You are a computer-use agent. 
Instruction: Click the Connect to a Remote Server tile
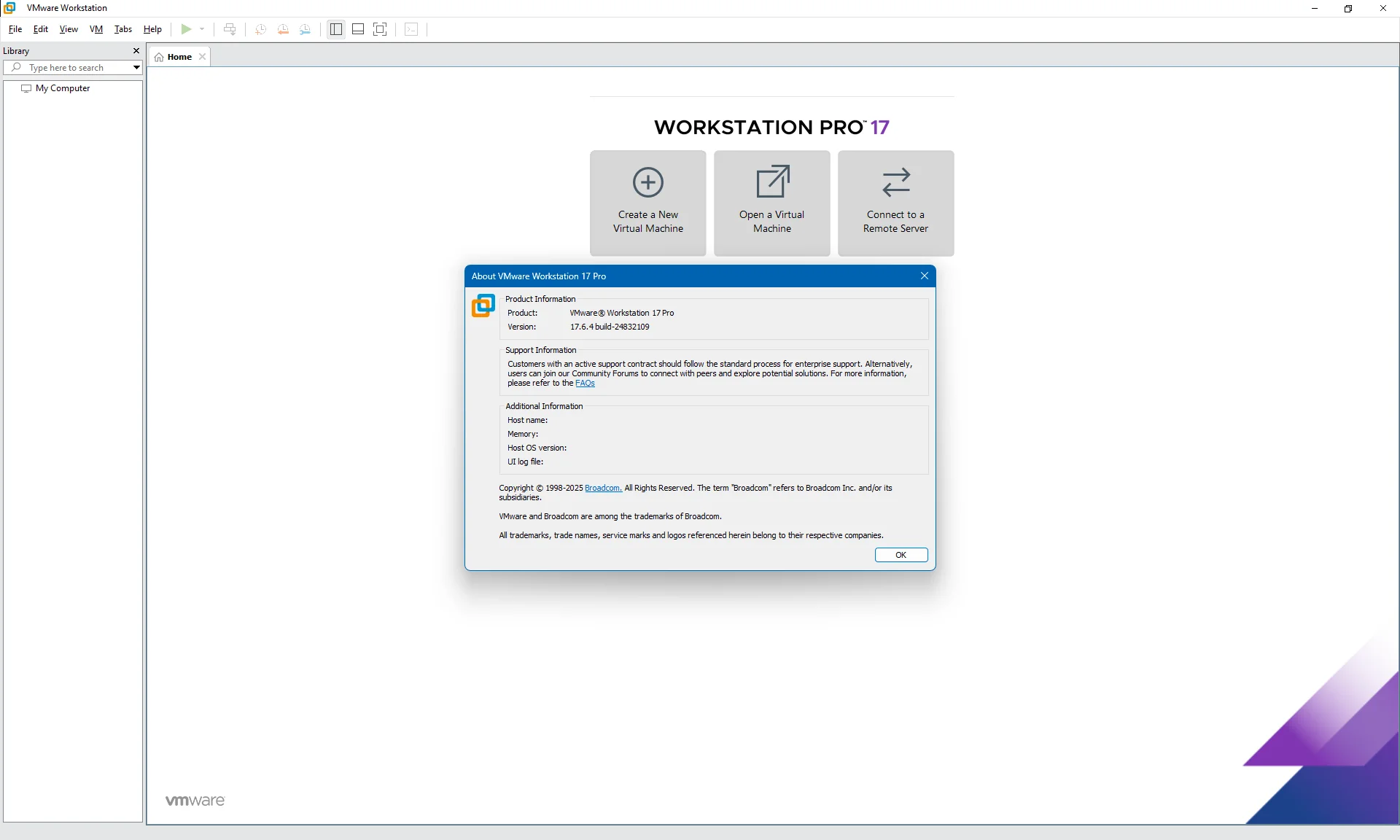(895, 203)
